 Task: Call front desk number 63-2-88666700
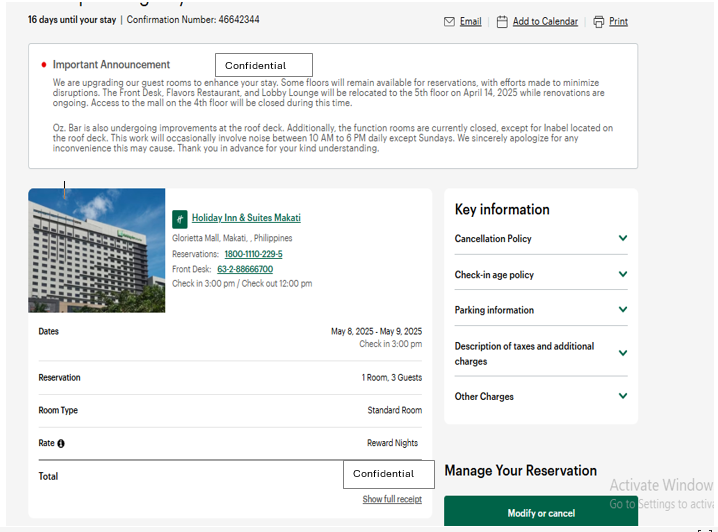(245, 269)
